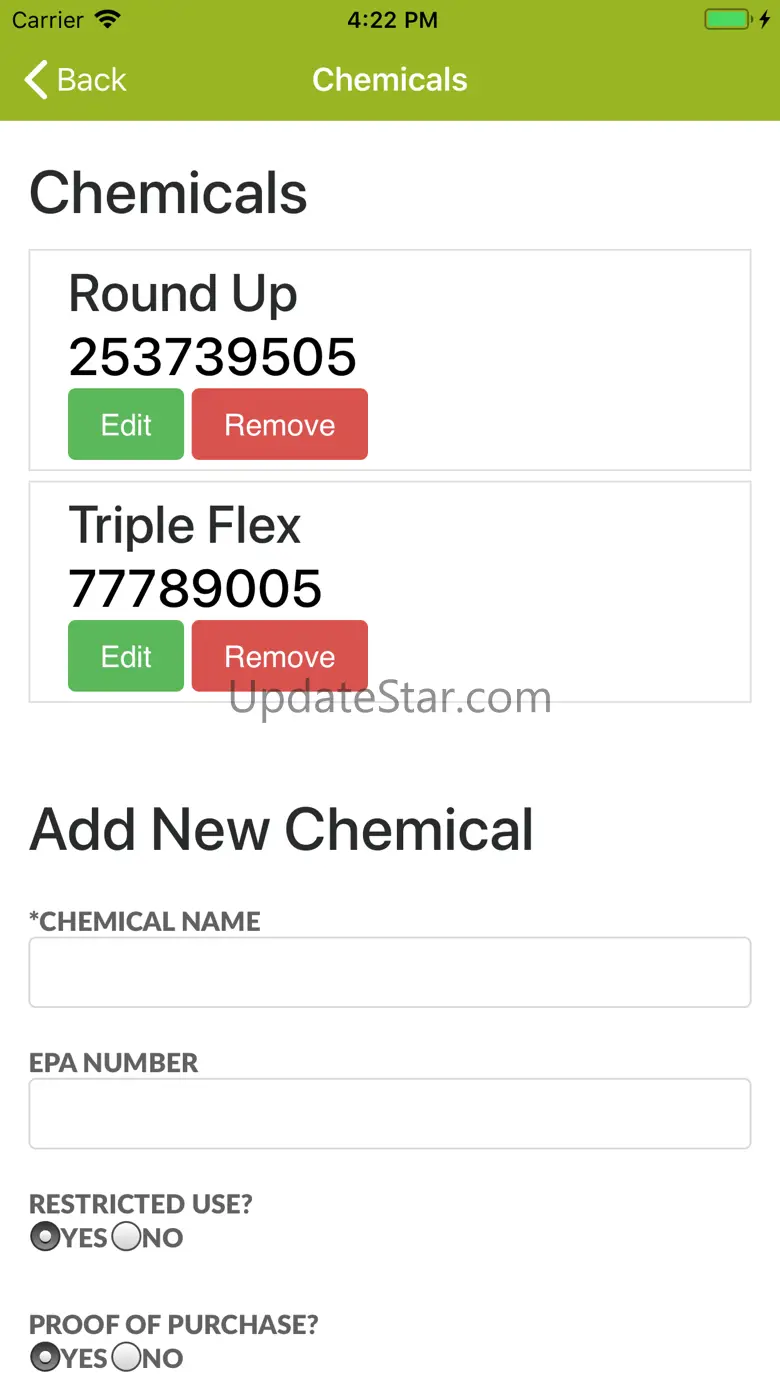Choose No for Proof of Purchase
Screen dimensions: 780x1387
click(x=126, y=1357)
